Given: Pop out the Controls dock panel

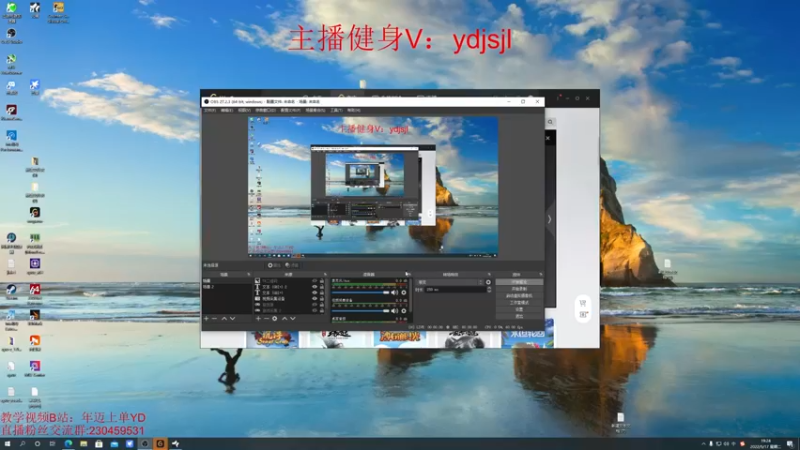Looking at the screenshot, I should (540, 274).
